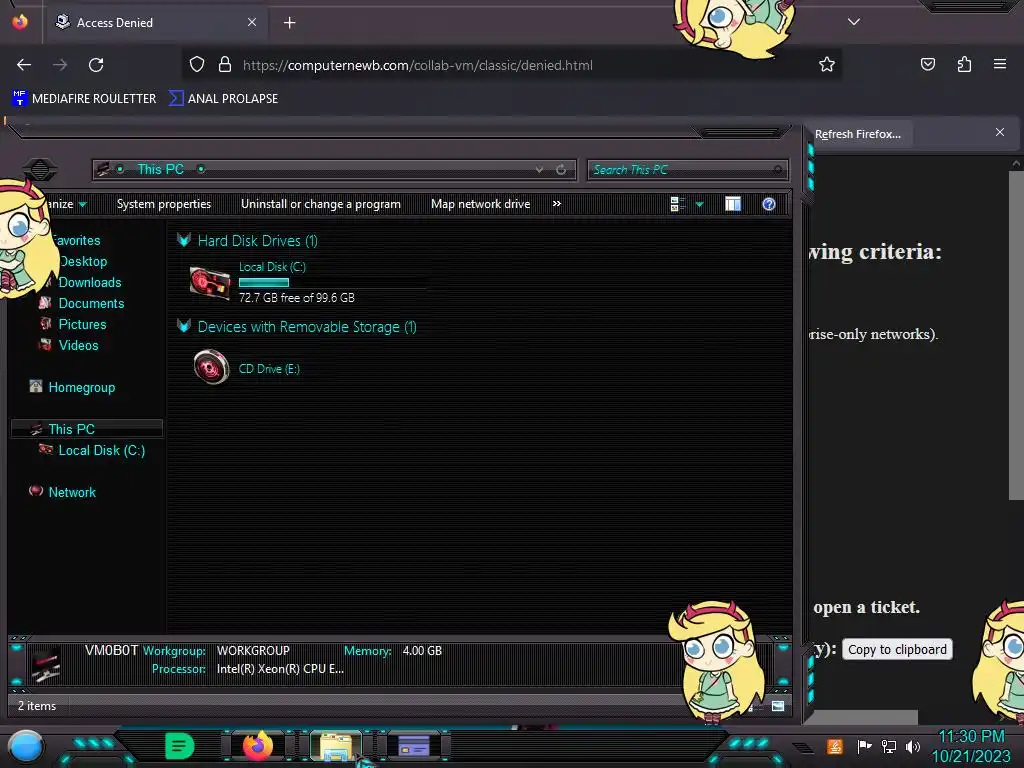Open the Firefox hamburger menu
Image resolution: width=1024 pixels, height=768 pixels.
999,64
